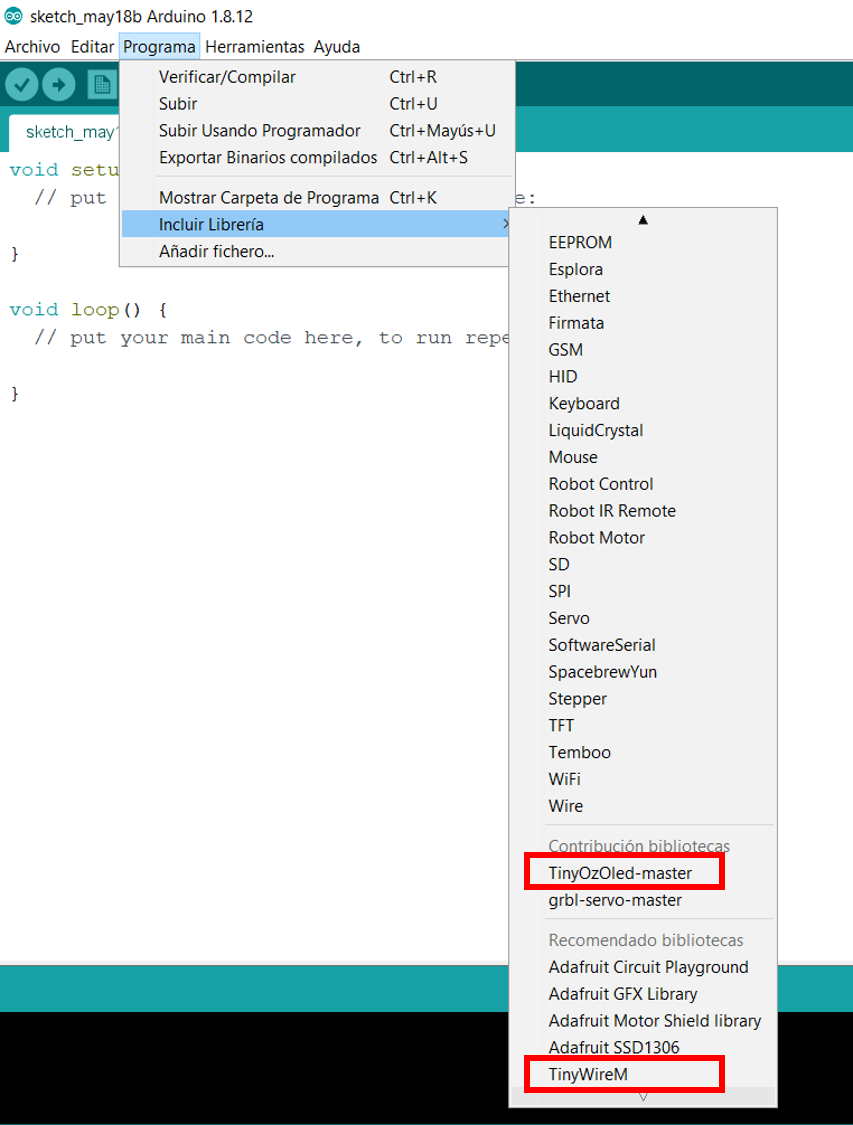This screenshot has height=1125, width=853.
Task: Open the Herramientas menu
Action: 255,47
